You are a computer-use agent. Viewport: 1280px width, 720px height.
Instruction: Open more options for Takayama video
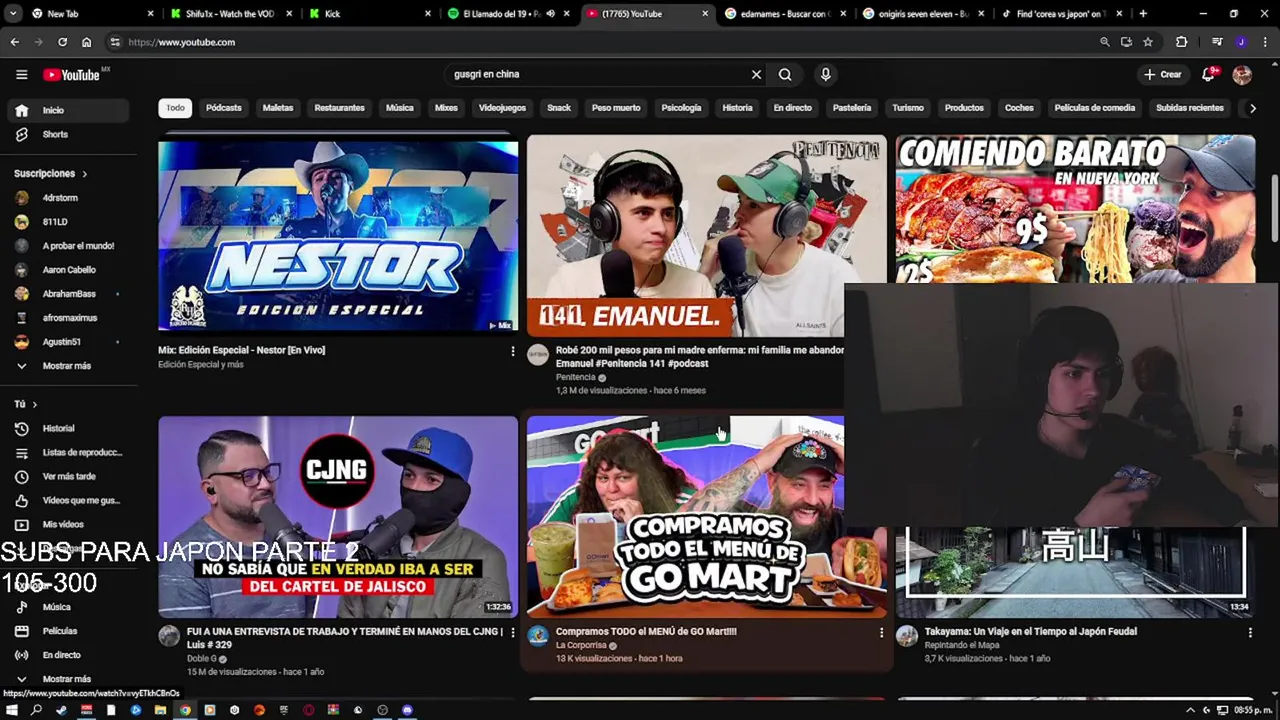1249,632
